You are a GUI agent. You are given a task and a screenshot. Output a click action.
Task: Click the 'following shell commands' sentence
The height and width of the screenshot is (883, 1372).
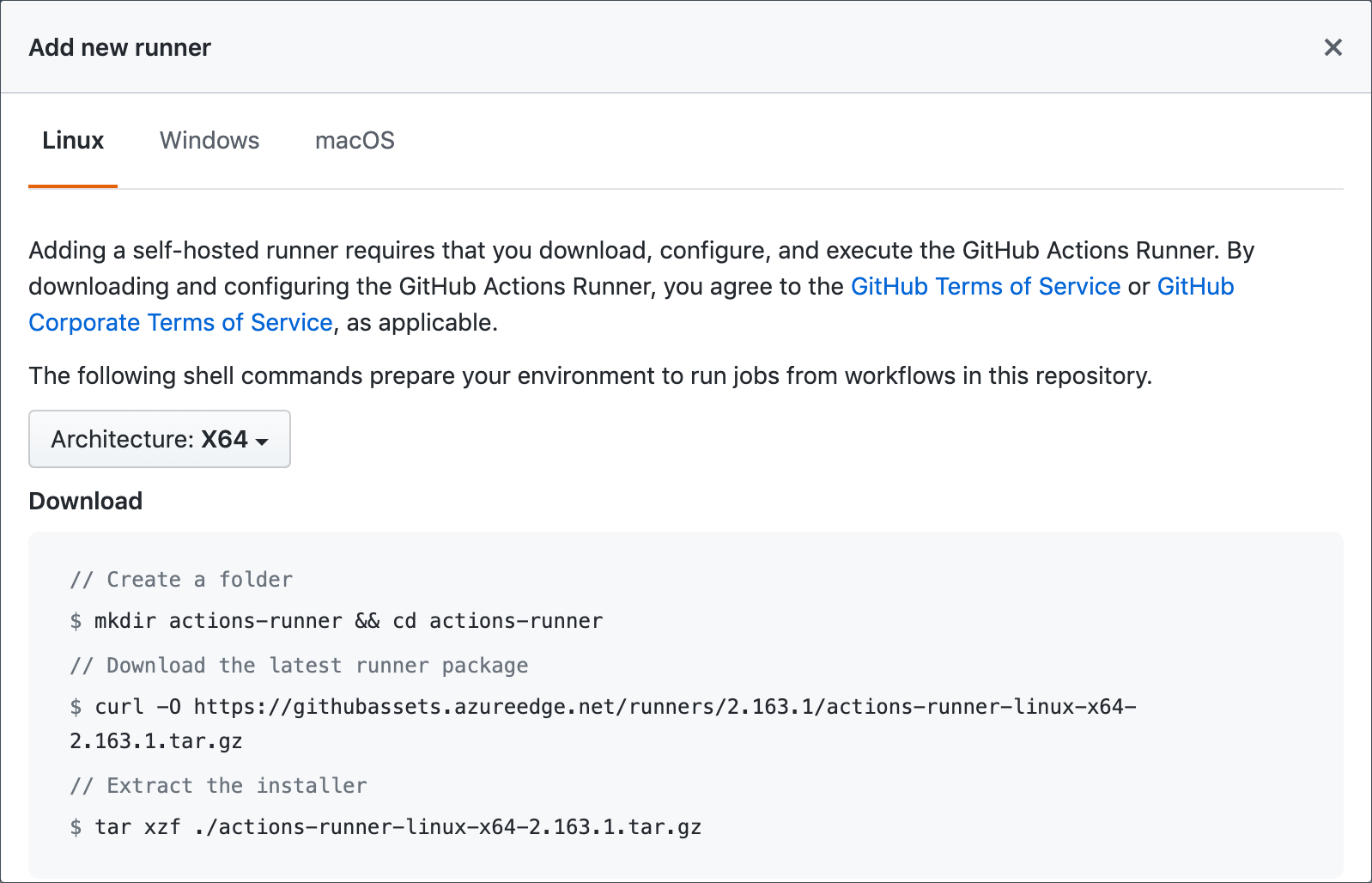coord(591,376)
